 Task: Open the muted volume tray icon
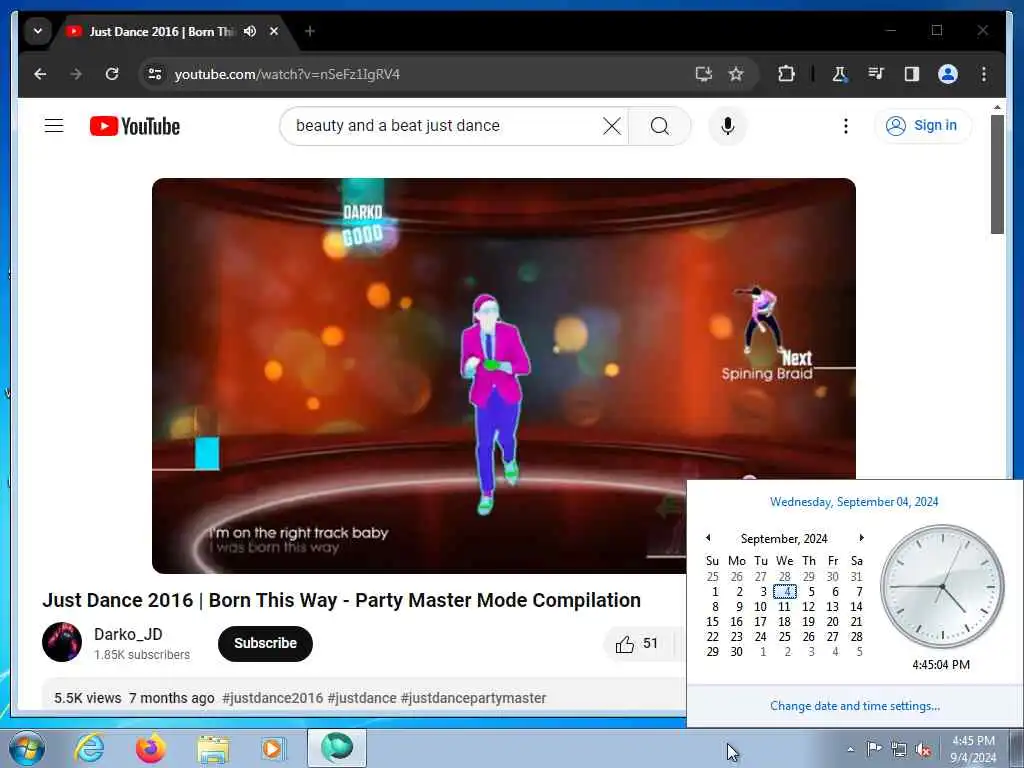click(x=923, y=749)
